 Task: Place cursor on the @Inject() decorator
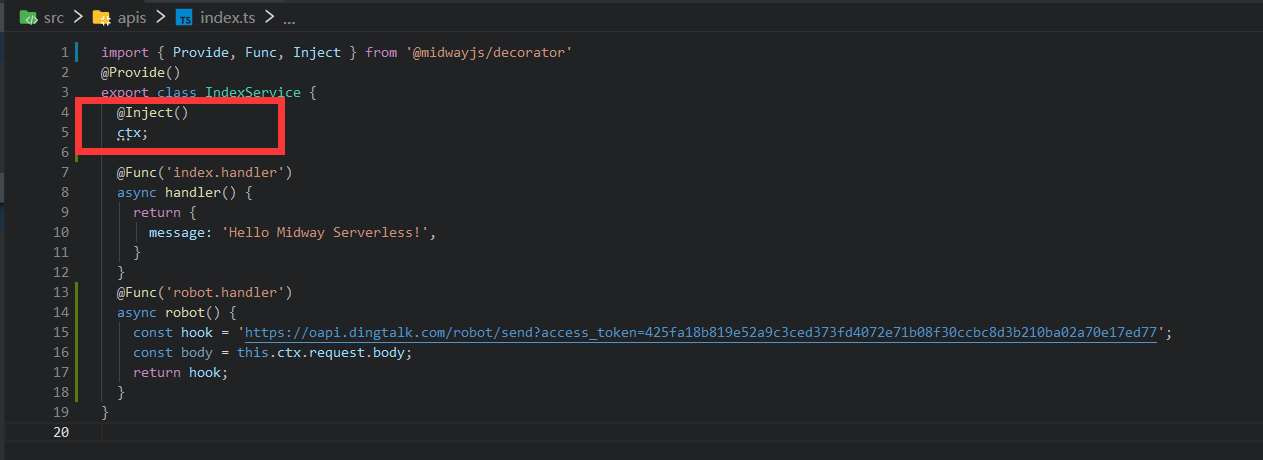[x=152, y=112]
